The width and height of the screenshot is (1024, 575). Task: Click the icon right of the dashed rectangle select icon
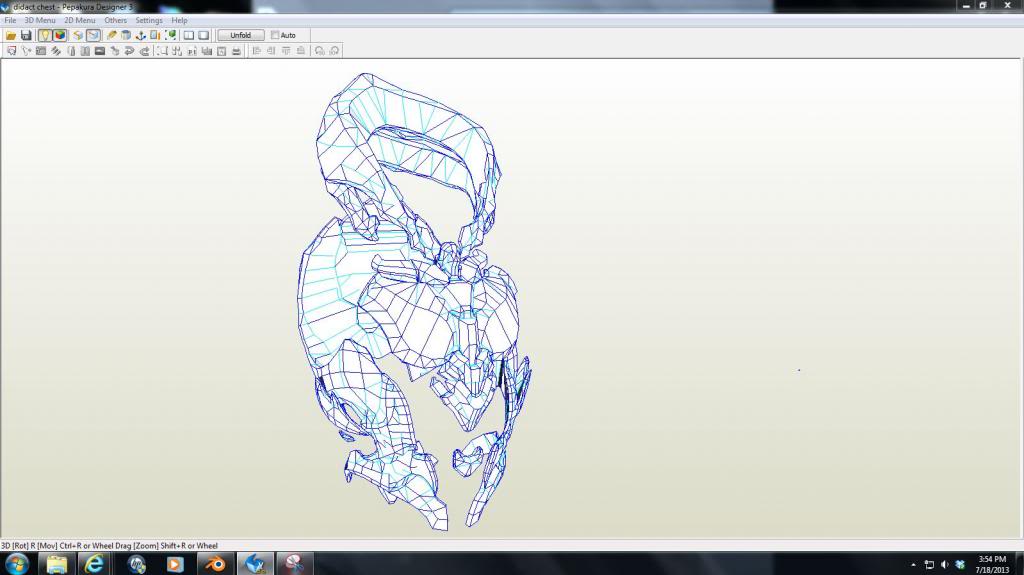pyautogui.click(x=177, y=51)
